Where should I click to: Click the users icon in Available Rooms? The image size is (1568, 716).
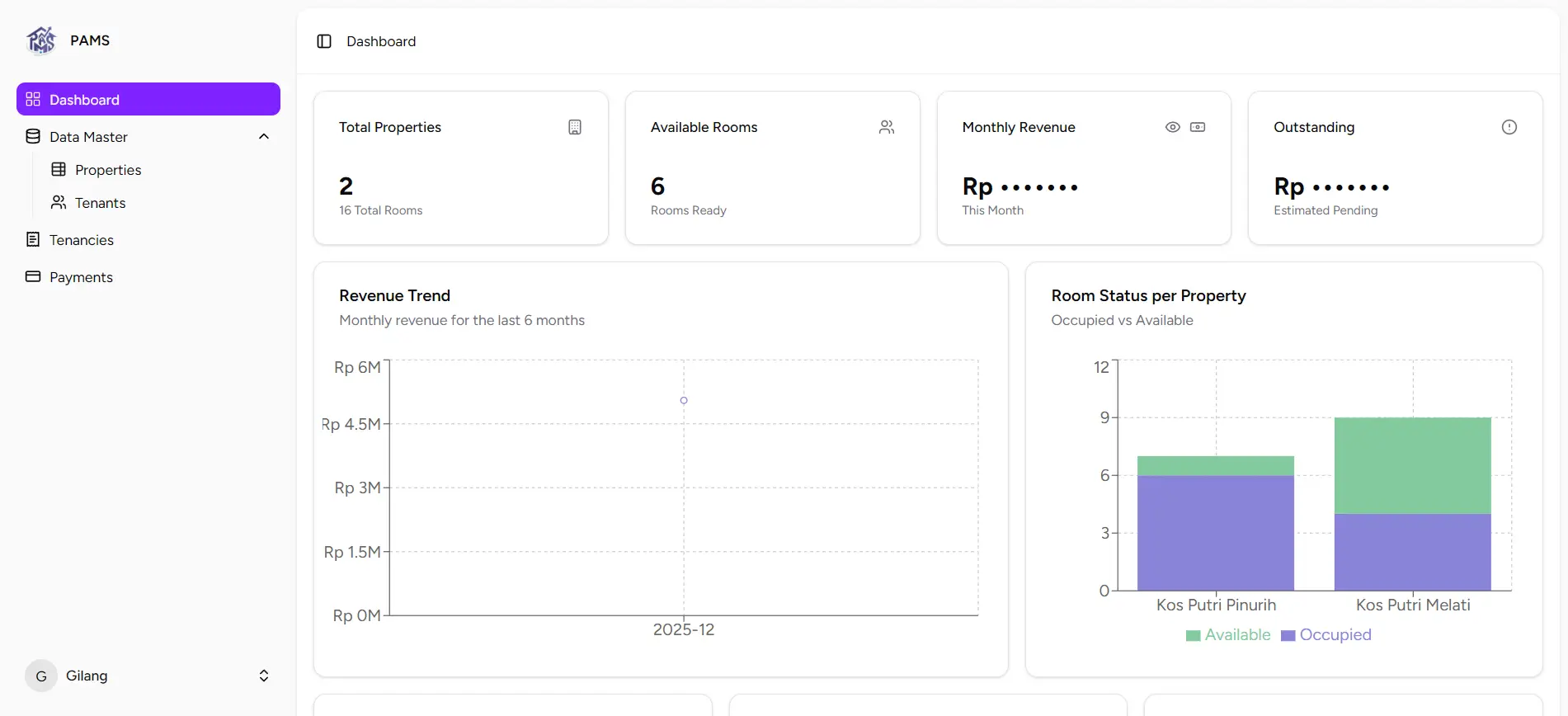pos(887,127)
